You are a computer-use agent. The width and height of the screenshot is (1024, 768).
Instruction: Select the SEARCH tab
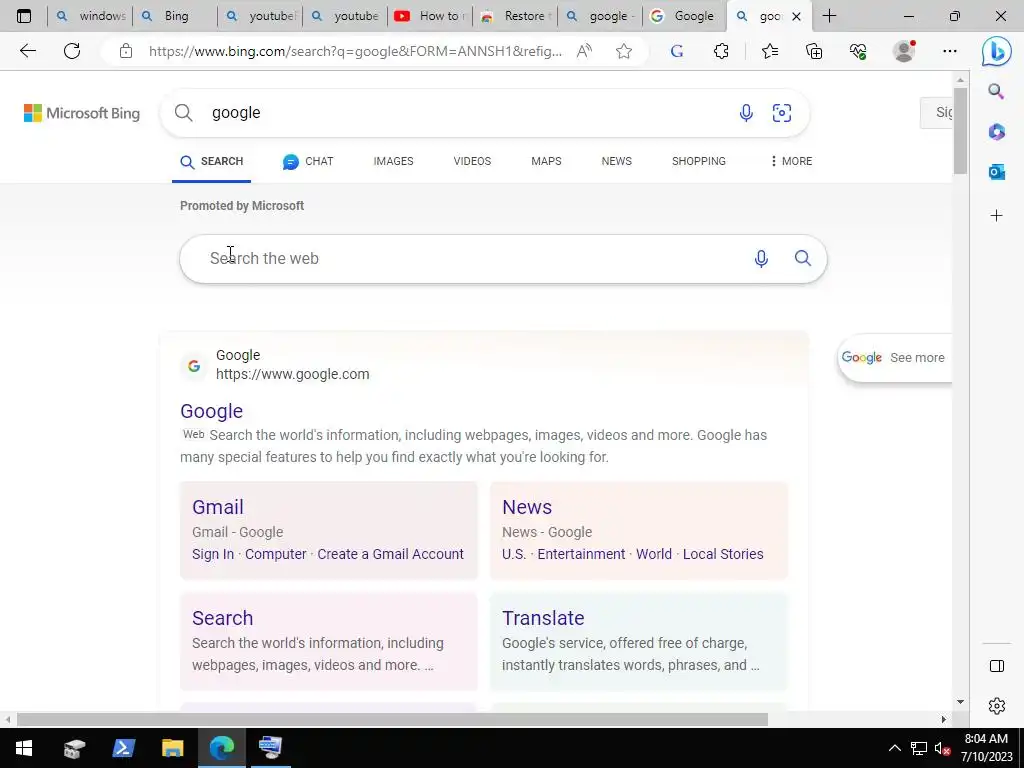tap(212, 161)
